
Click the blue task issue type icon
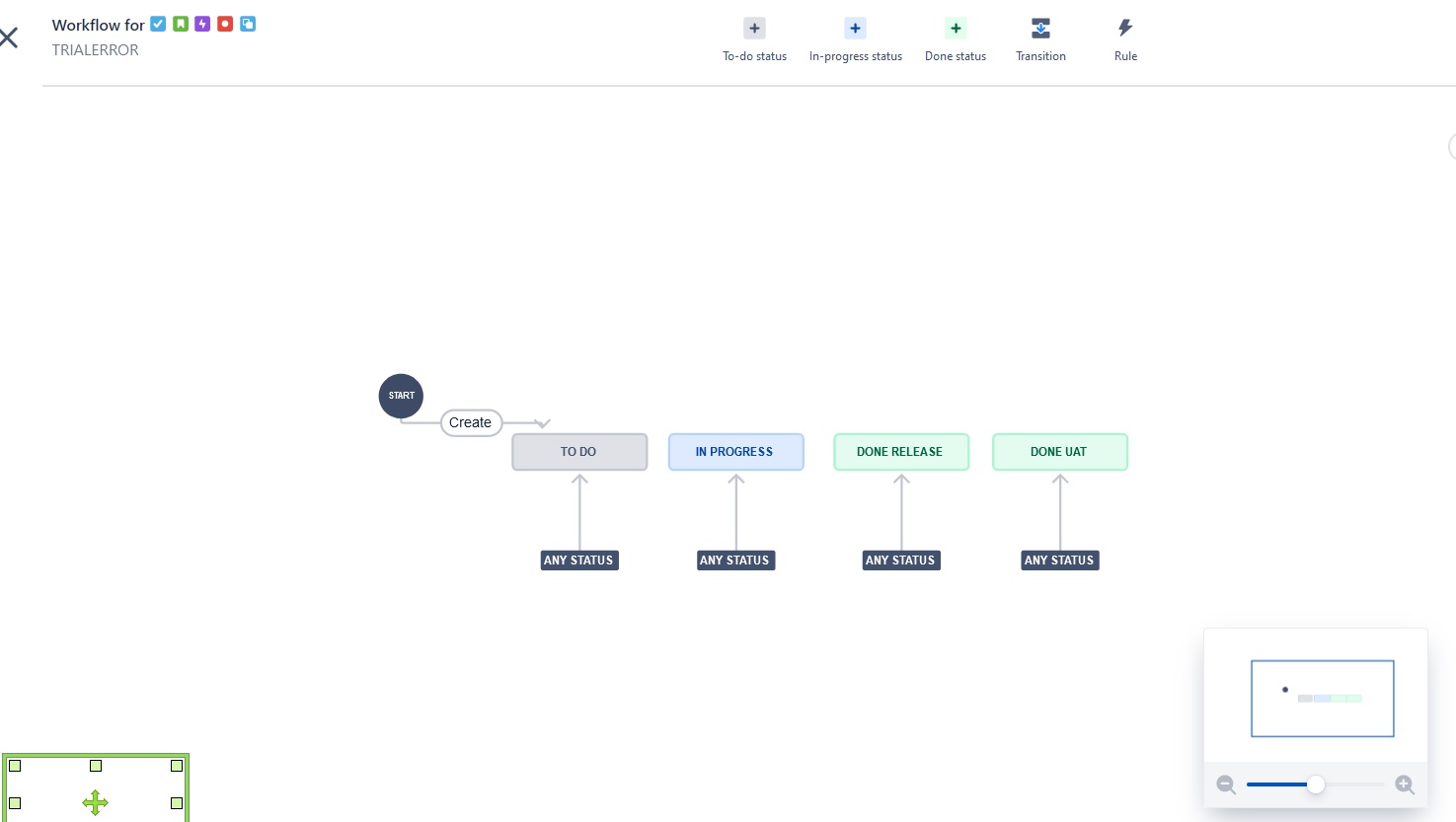point(158,24)
